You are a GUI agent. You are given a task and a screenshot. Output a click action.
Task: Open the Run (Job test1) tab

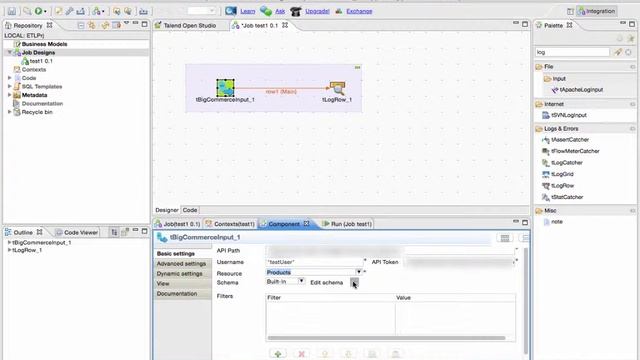(347, 224)
